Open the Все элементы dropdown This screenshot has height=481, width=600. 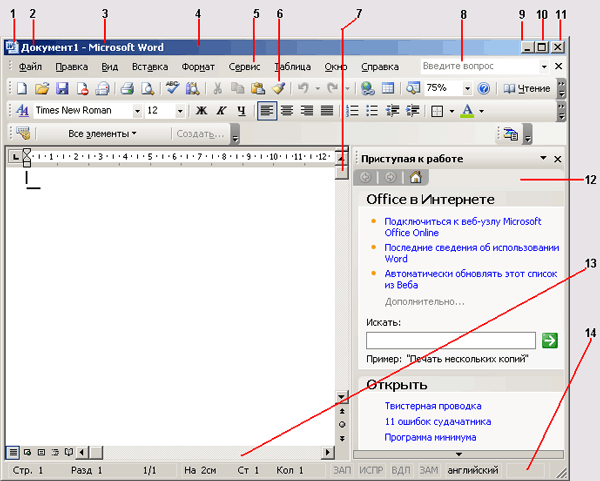pyautogui.click(x=102, y=134)
